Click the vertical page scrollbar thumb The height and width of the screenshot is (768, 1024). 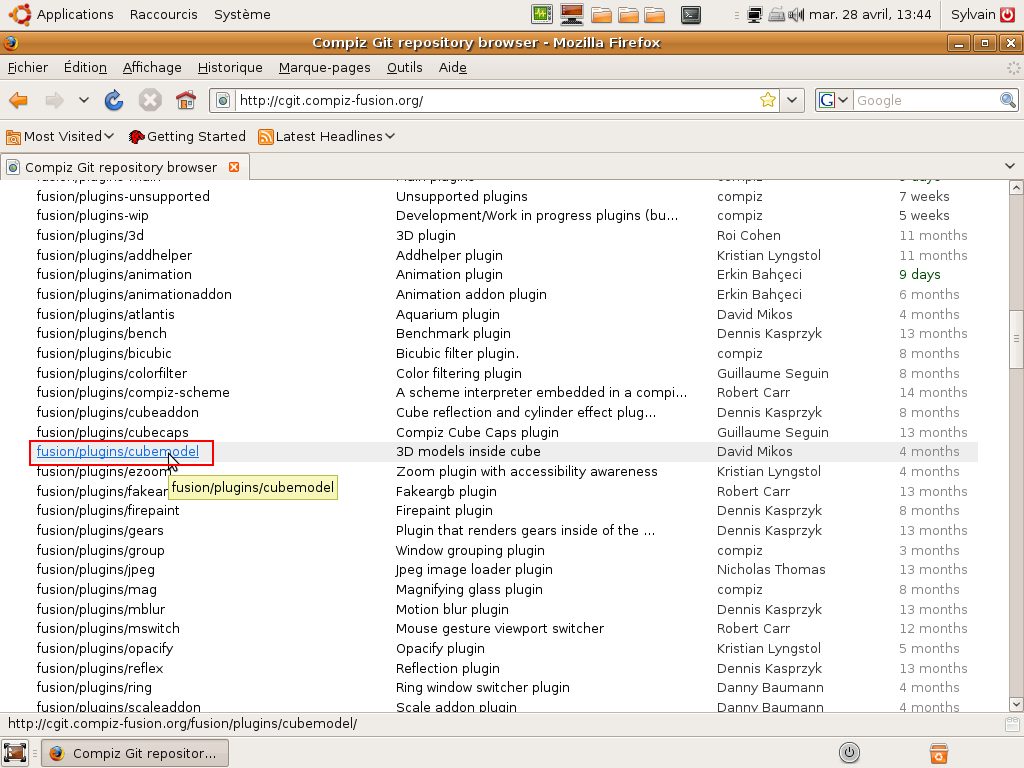coord(1016,340)
